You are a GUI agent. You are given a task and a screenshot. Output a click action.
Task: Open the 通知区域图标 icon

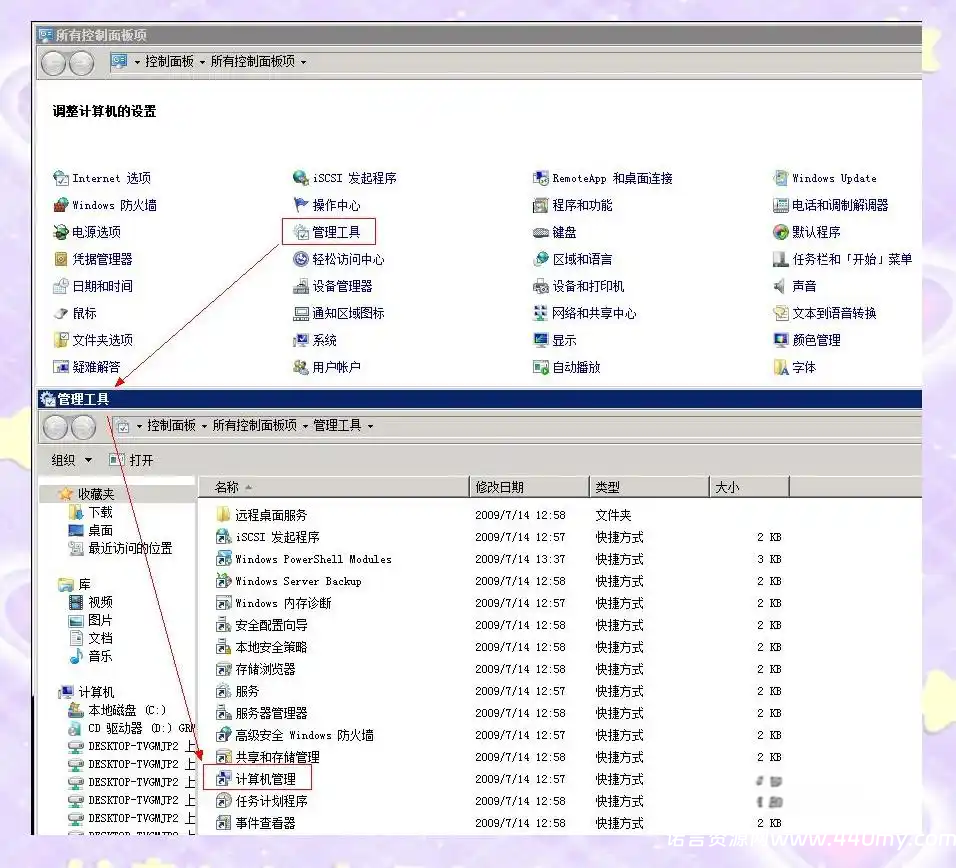(x=301, y=313)
